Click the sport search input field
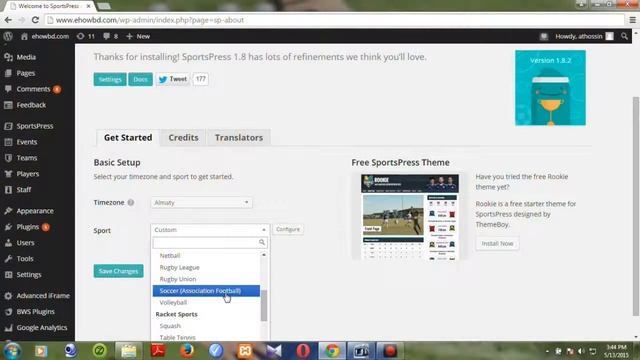This screenshot has width=640, height=360. pos(210,243)
